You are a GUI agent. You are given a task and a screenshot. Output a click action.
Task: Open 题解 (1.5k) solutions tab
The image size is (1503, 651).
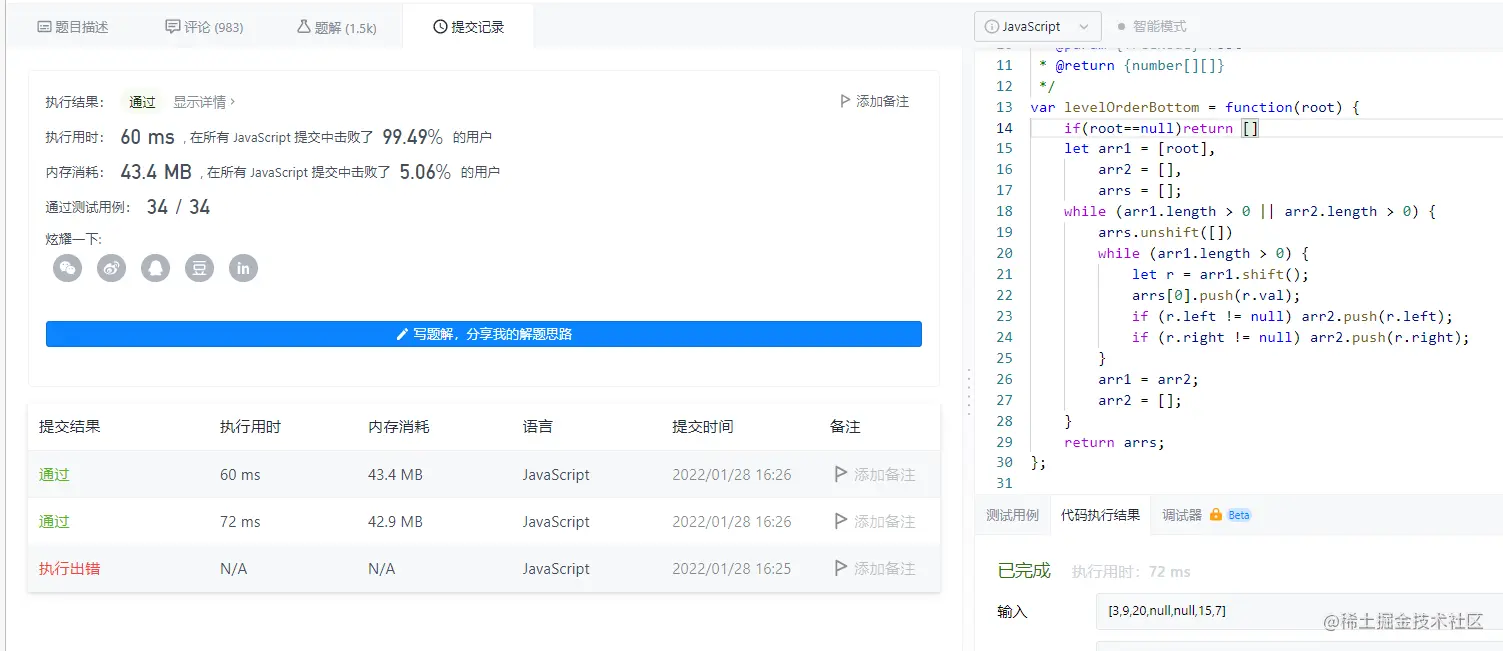click(337, 27)
